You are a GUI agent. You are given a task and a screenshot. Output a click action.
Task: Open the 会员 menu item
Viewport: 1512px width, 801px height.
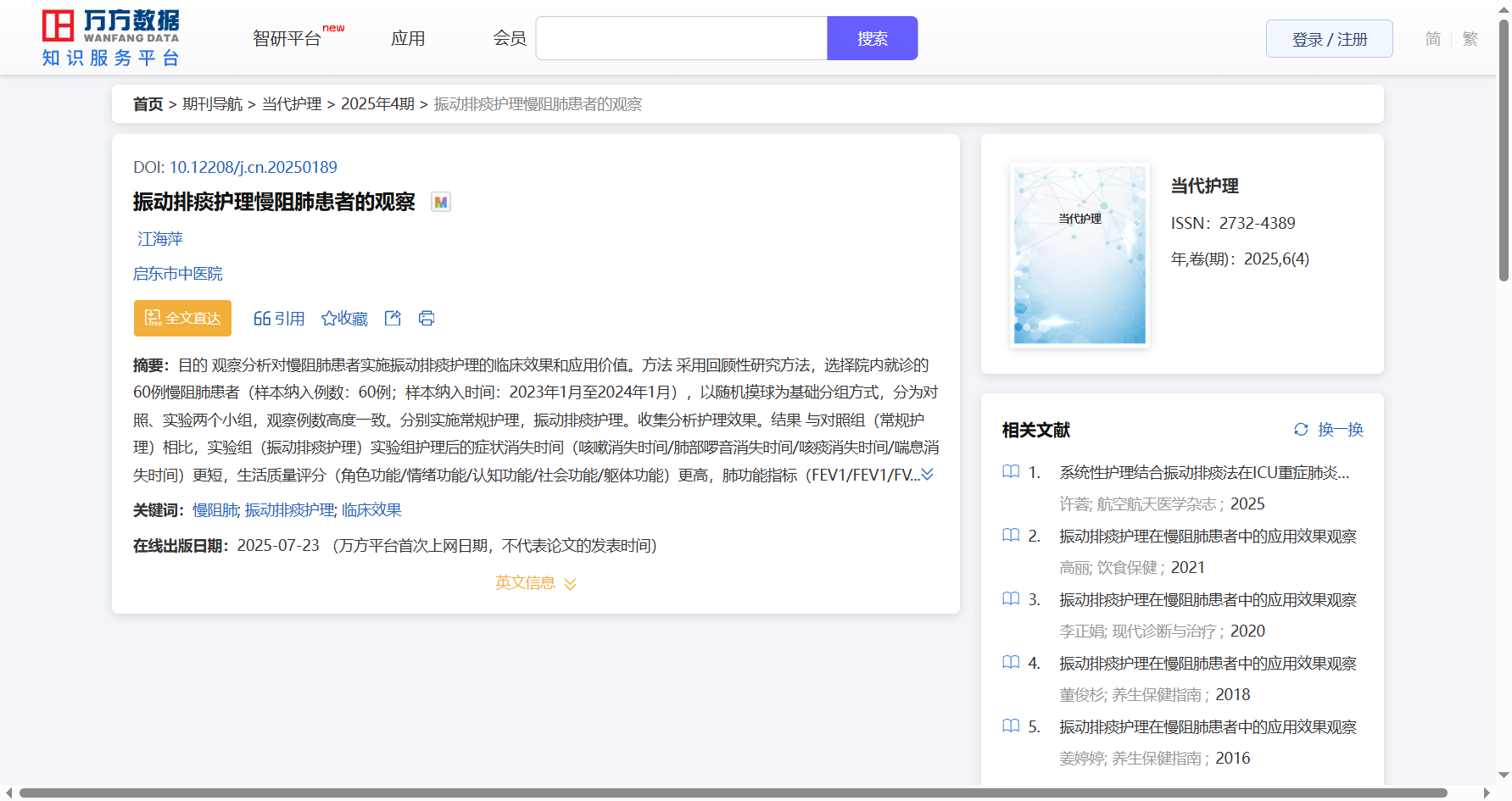click(x=510, y=39)
